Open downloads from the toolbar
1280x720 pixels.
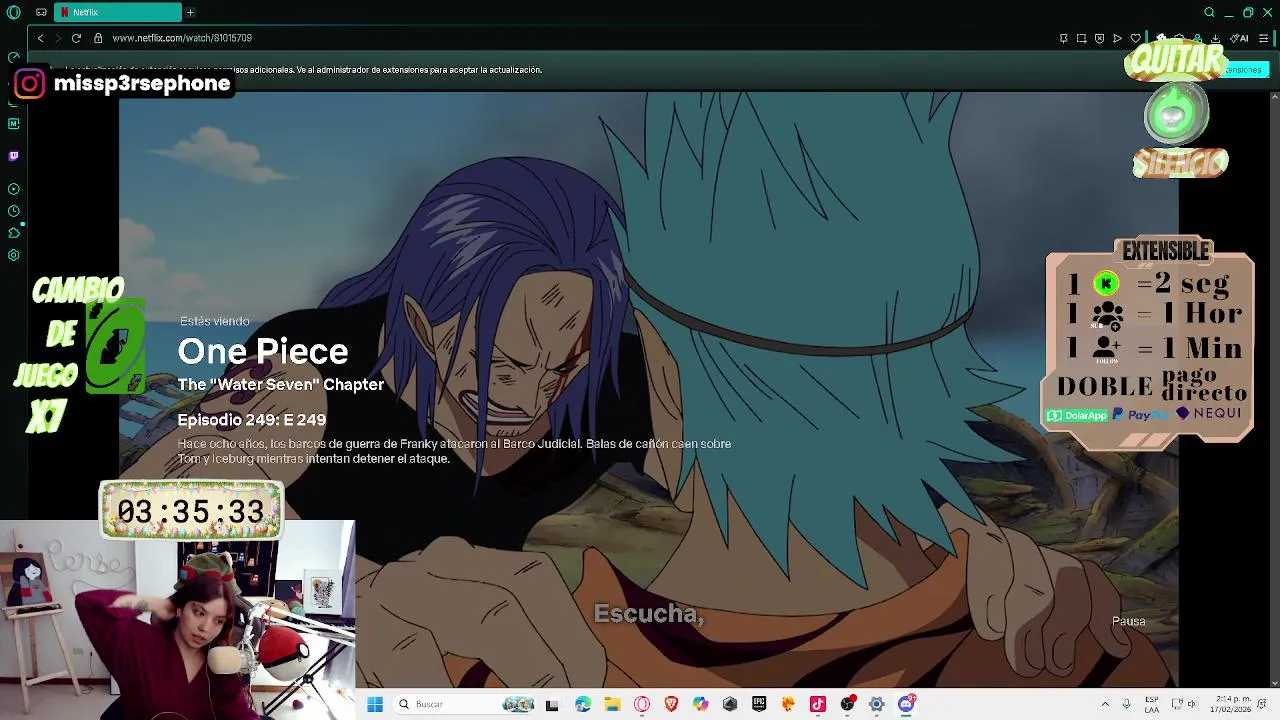pyautogui.click(x=1215, y=38)
